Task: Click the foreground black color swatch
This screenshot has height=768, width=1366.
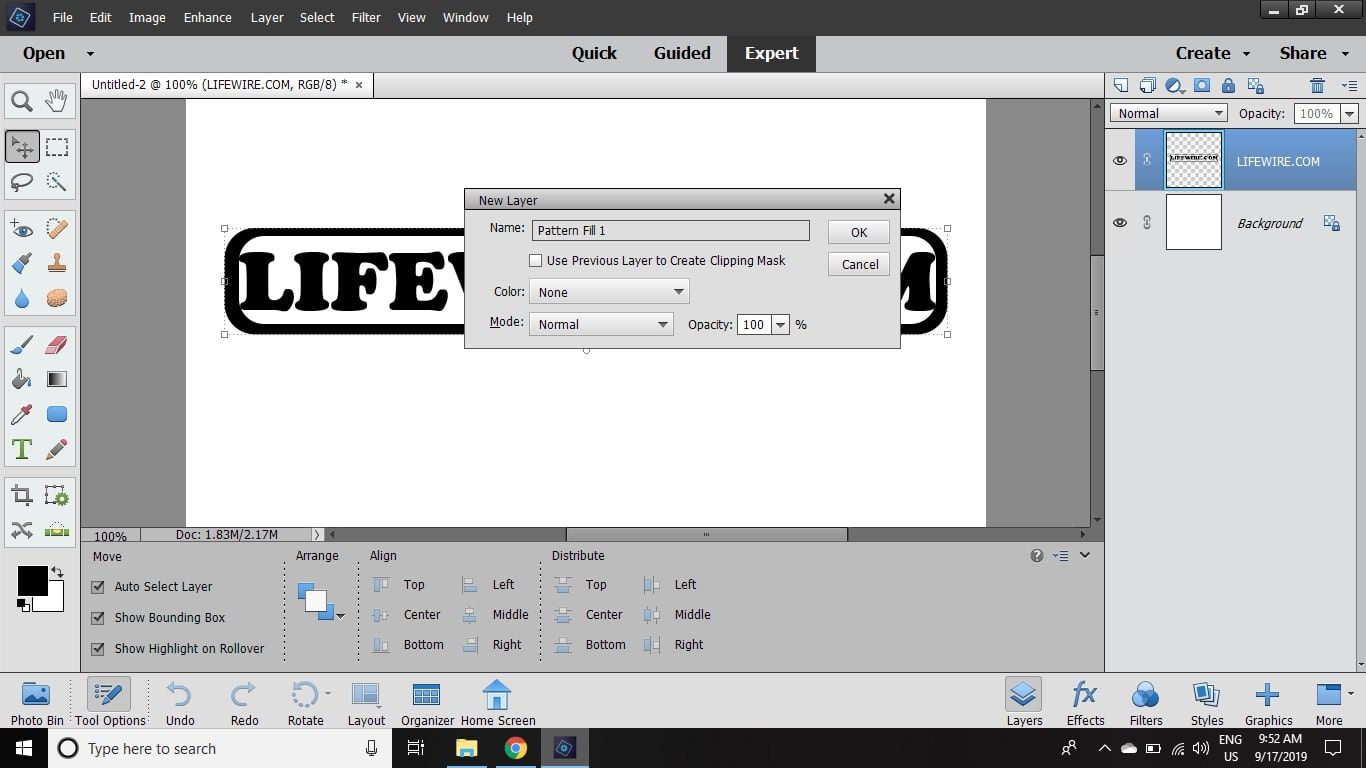Action: point(32,581)
